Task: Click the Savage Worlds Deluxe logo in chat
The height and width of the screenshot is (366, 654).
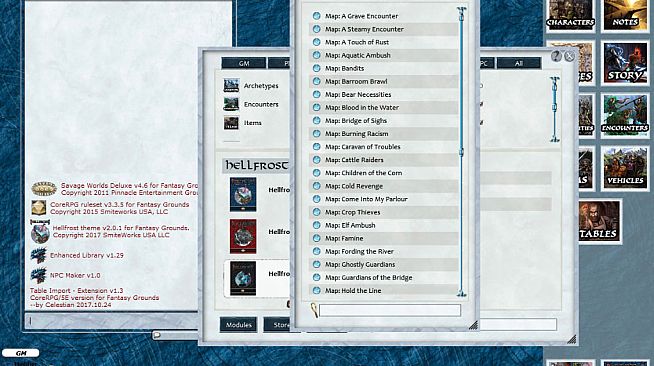Action: click(x=44, y=188)
